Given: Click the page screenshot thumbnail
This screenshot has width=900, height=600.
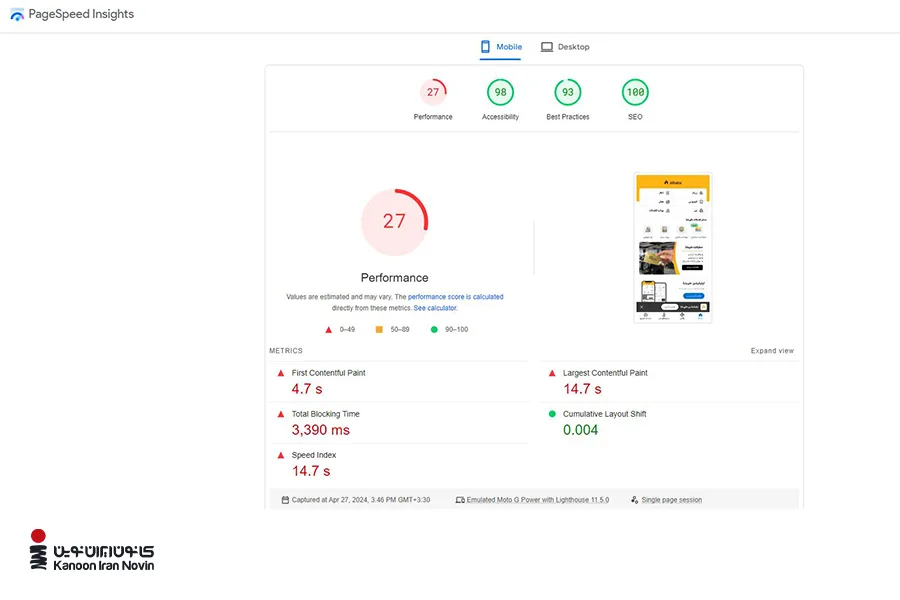Looking at the screenshot, I should coord(673,247).
